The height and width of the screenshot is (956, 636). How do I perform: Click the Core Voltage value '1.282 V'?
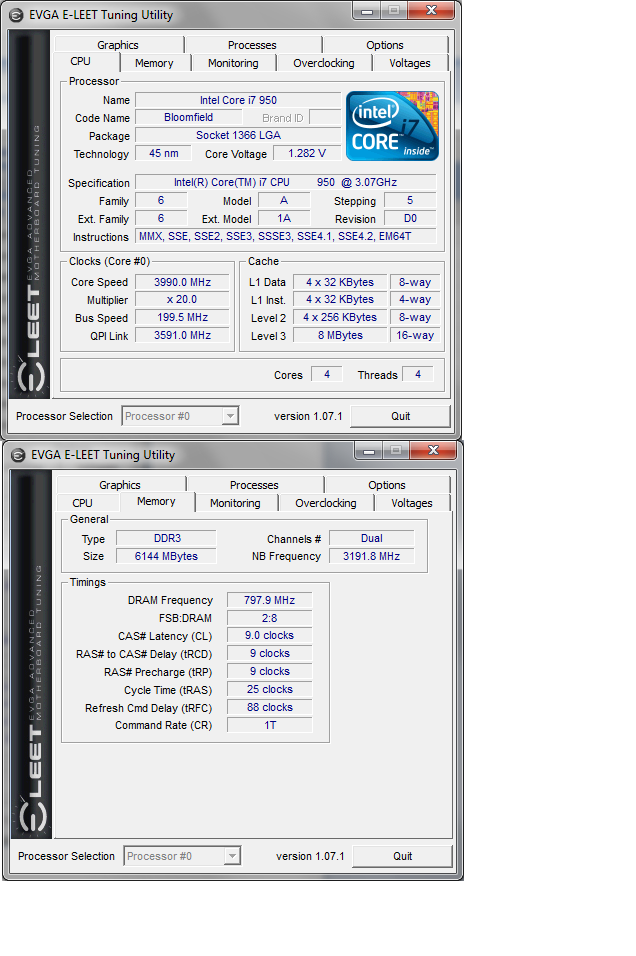point(307,154)
